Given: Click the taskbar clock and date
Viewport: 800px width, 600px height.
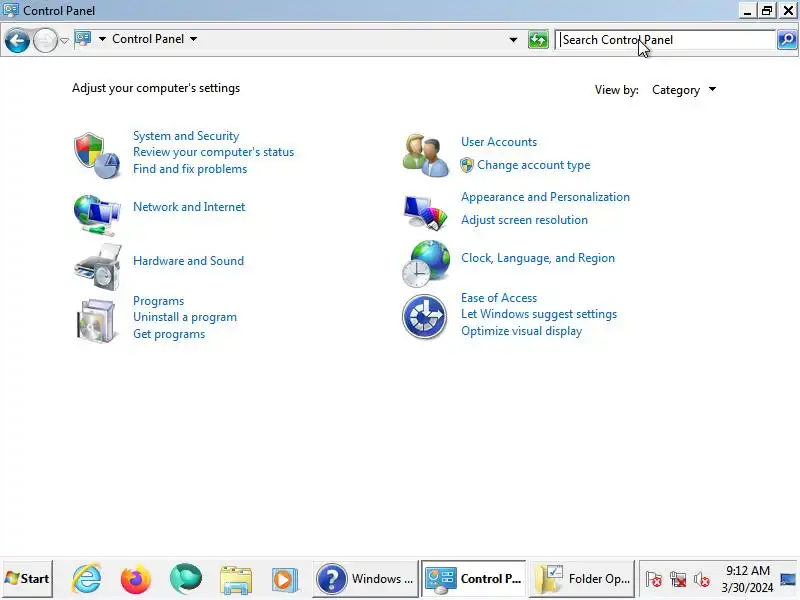Looking at the screenshot, I should [x=747, y=579].
